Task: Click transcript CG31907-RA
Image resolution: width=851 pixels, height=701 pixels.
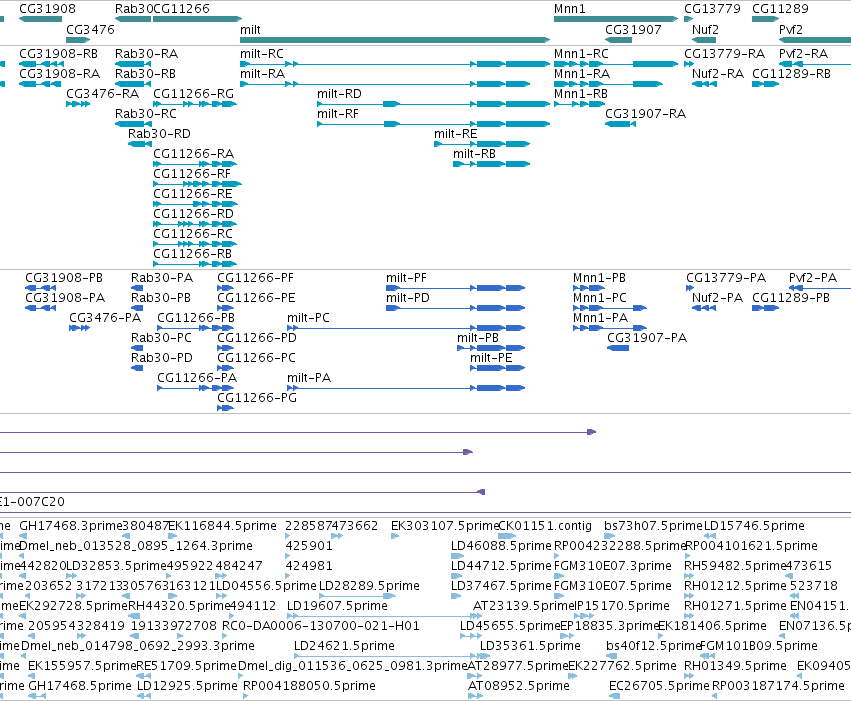Action: point(620,124)
